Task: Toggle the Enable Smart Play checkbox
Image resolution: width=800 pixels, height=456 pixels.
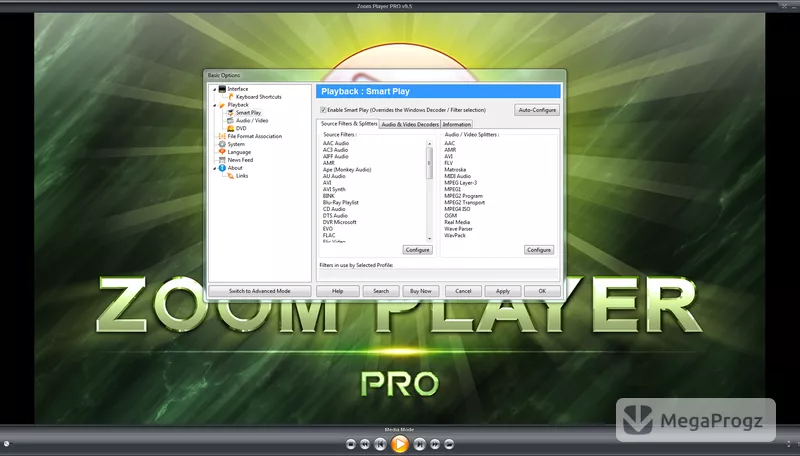Action: [x=323, y=110]
